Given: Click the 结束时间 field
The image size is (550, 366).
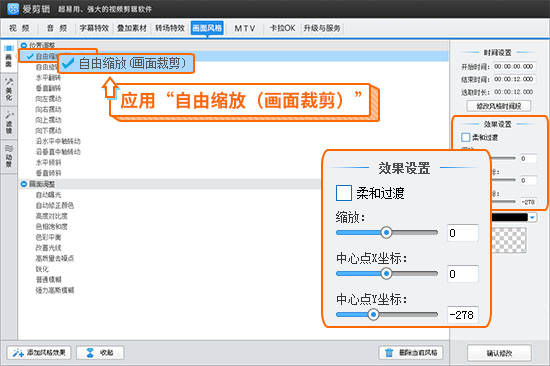Looking at the screenshot, I should 514,79.
